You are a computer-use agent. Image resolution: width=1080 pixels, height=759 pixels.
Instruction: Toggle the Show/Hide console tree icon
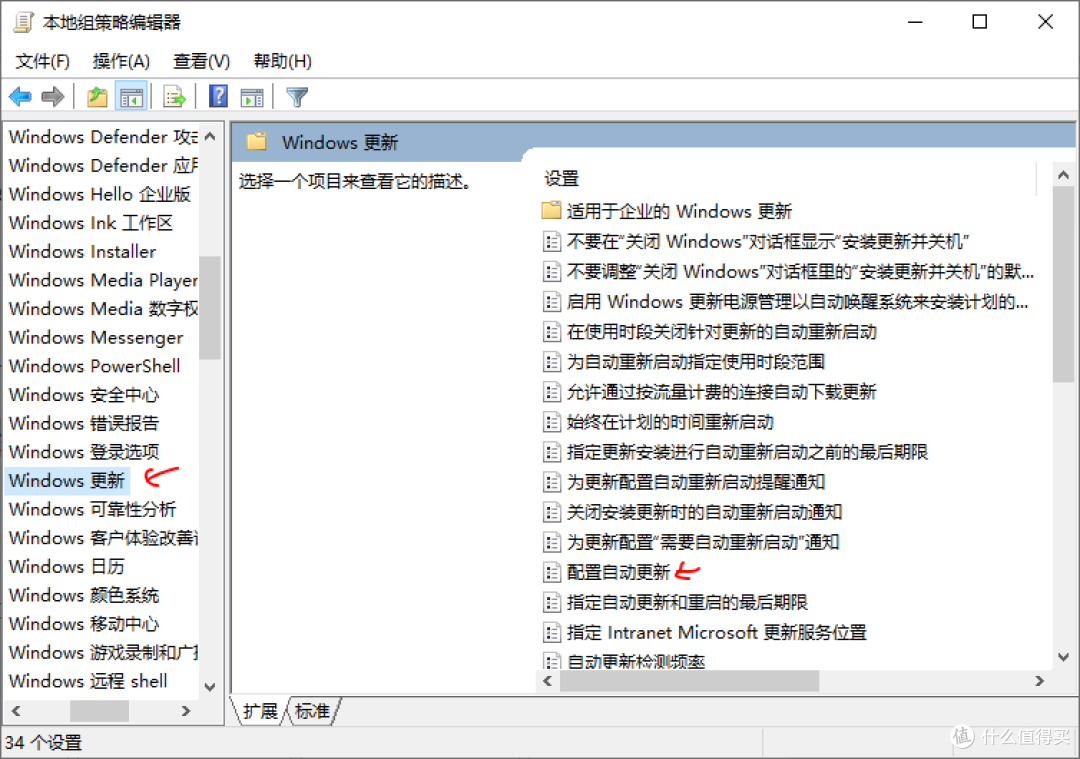click(x=131, y=97)
